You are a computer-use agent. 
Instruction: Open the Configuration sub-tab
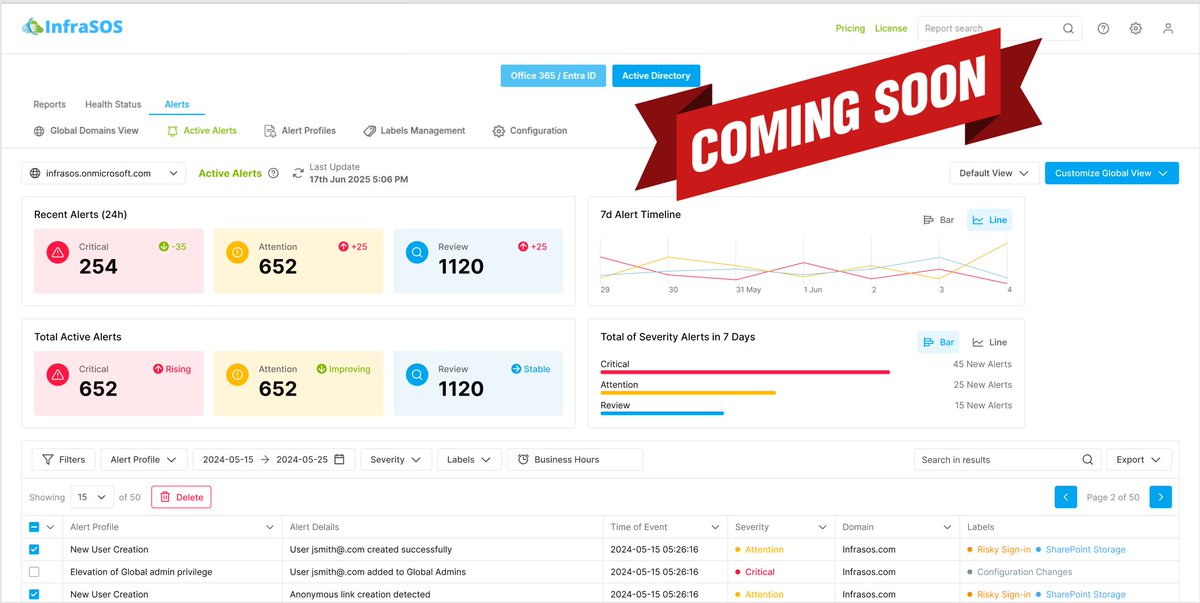(x=530, y=131)
